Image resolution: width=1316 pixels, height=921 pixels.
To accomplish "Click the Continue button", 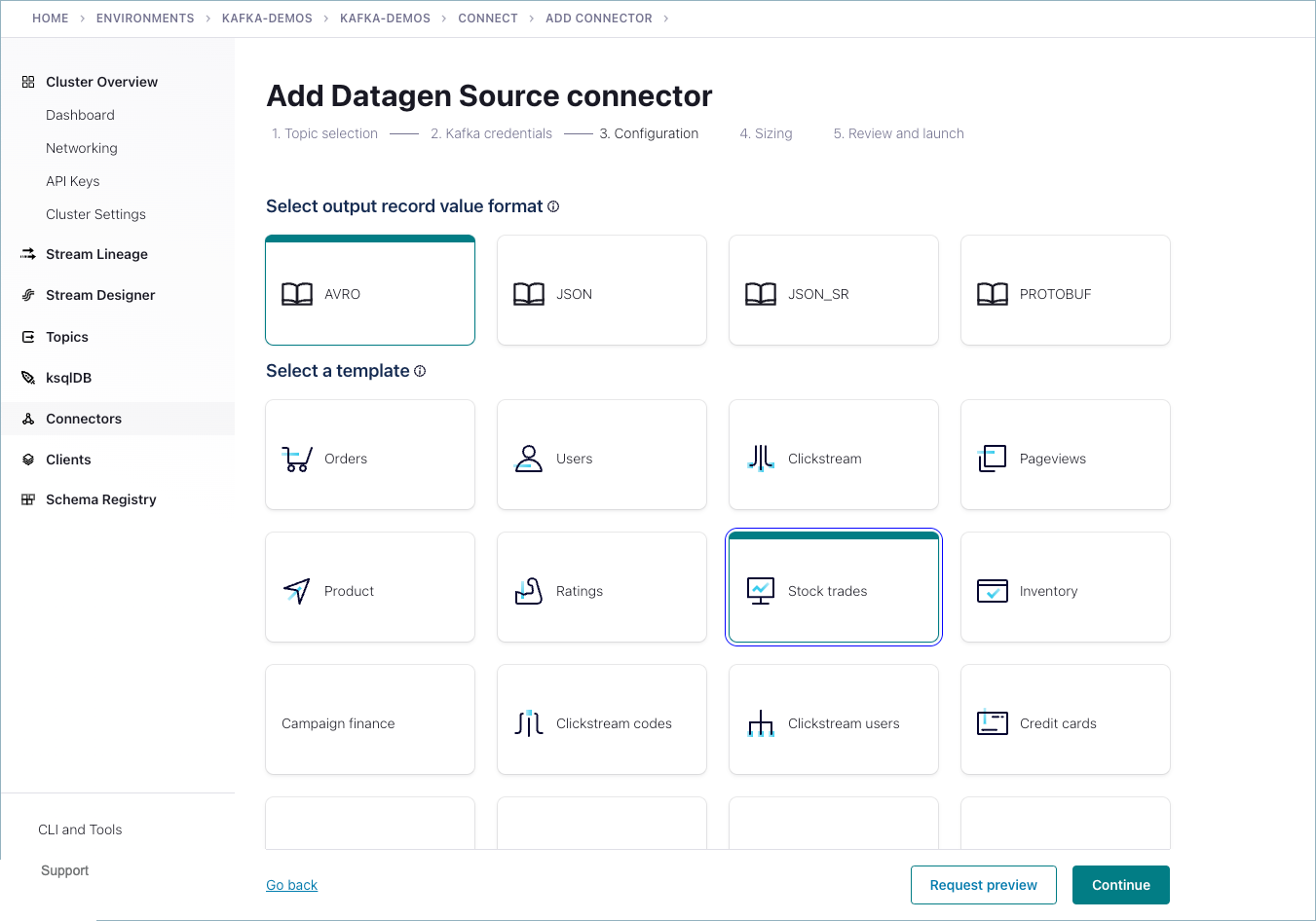I will click(1120, 884).
